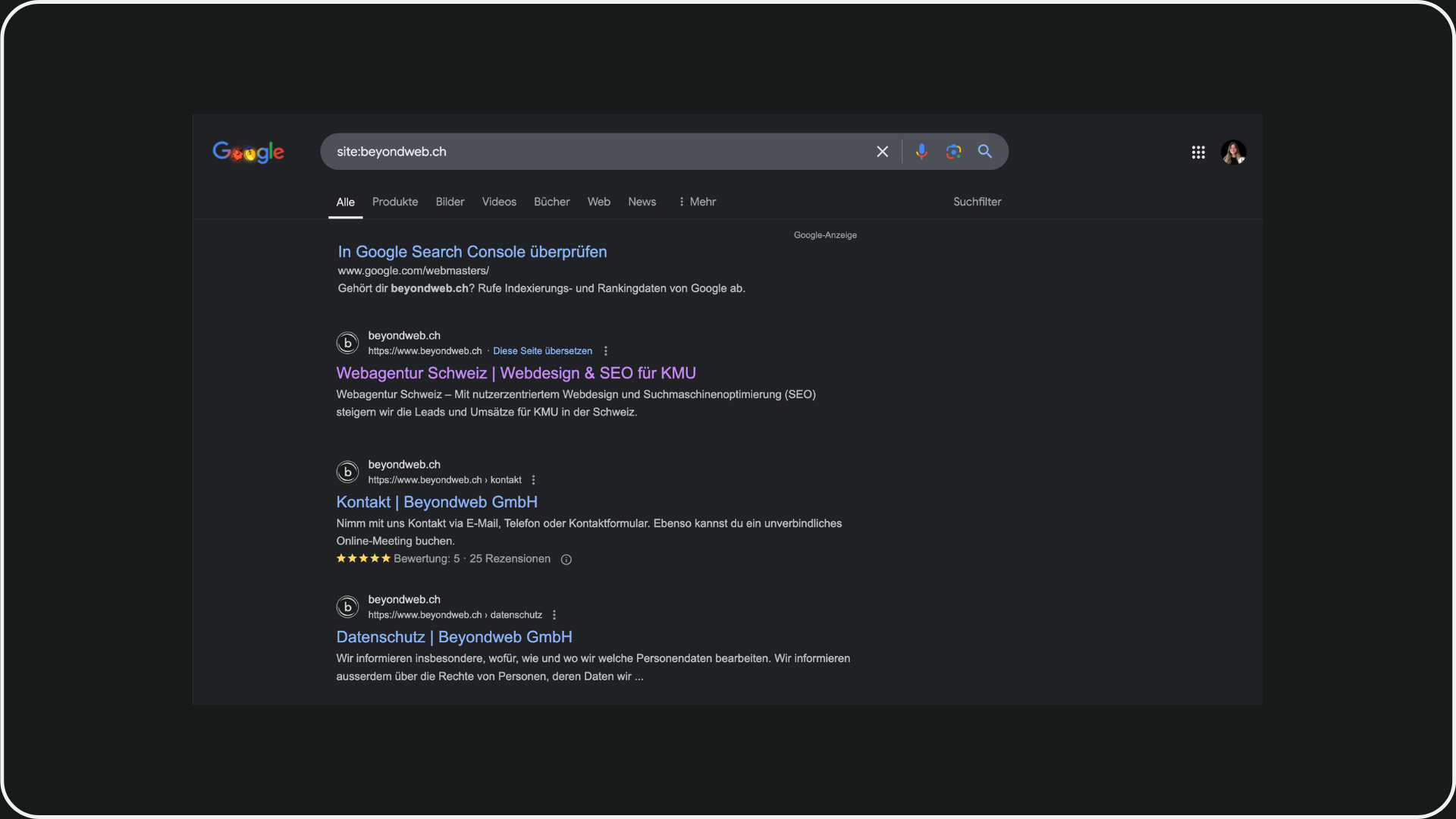Open the account profile avatar

[1233, 152]
